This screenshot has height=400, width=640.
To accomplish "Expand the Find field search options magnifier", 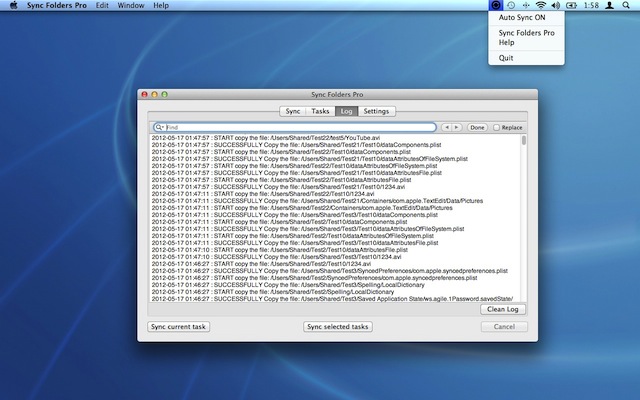I will click(x=159, y=128).
